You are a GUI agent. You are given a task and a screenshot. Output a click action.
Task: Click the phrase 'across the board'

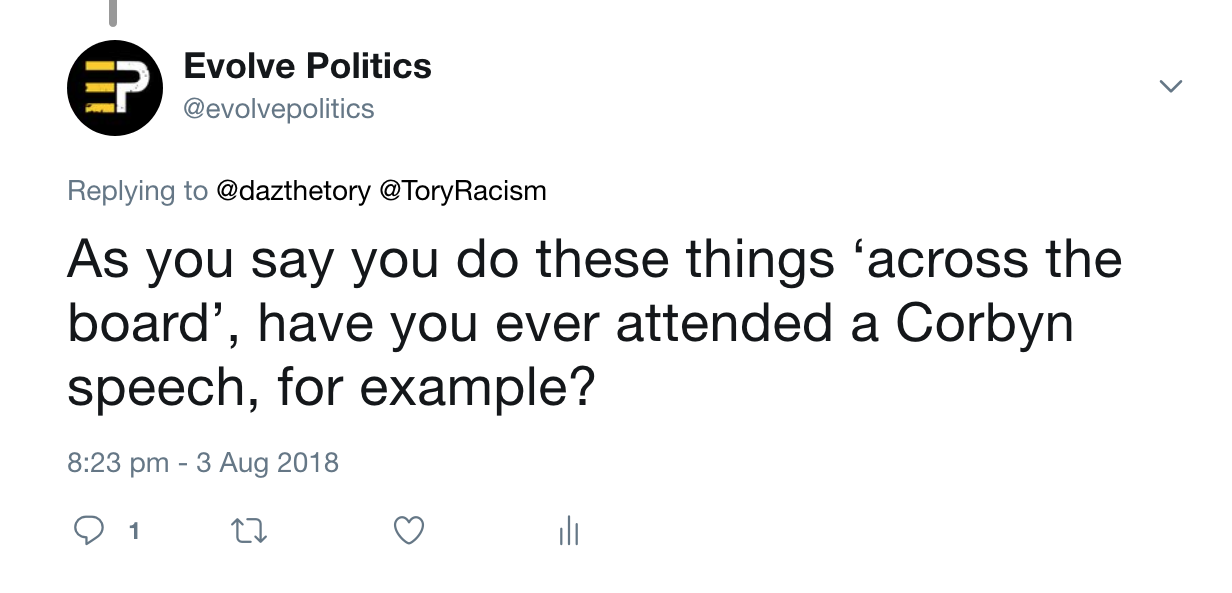point(594,292)
